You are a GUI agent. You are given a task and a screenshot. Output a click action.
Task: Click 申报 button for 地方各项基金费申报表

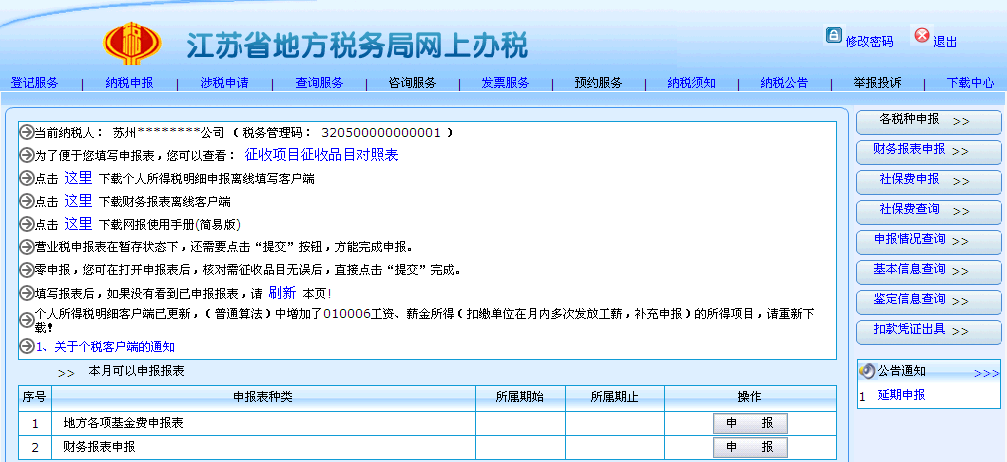(x=750, y=423)
